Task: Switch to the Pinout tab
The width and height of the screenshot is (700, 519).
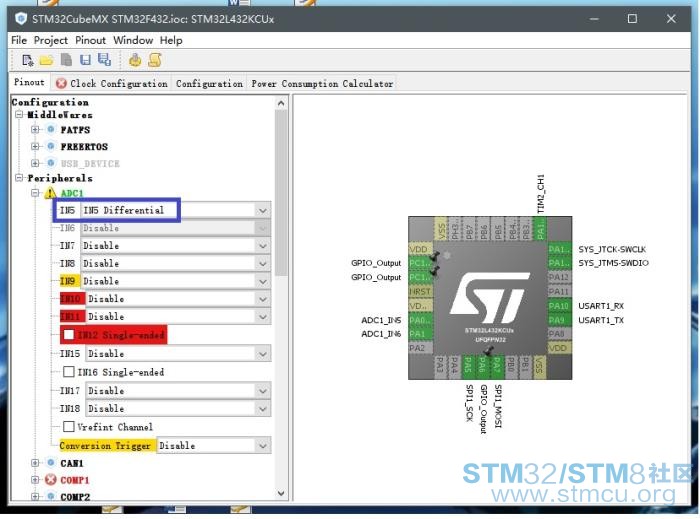Action: point(29,82)
